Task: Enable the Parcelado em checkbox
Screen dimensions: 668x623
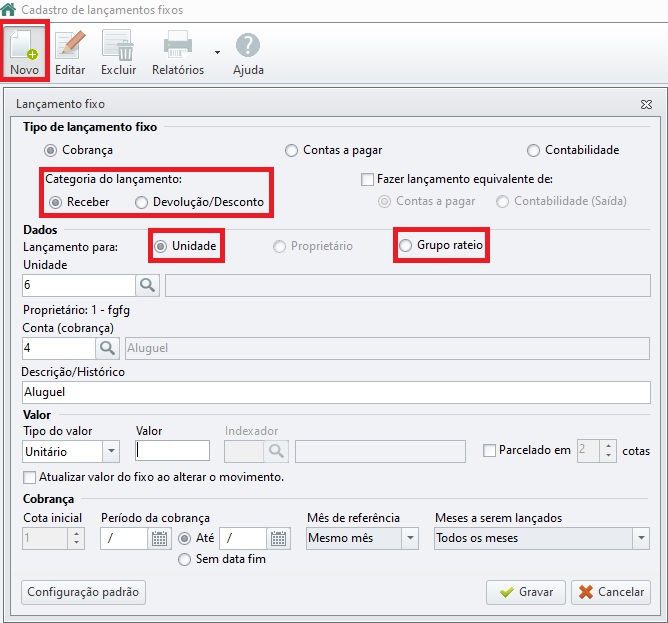Action: (489, 450)
